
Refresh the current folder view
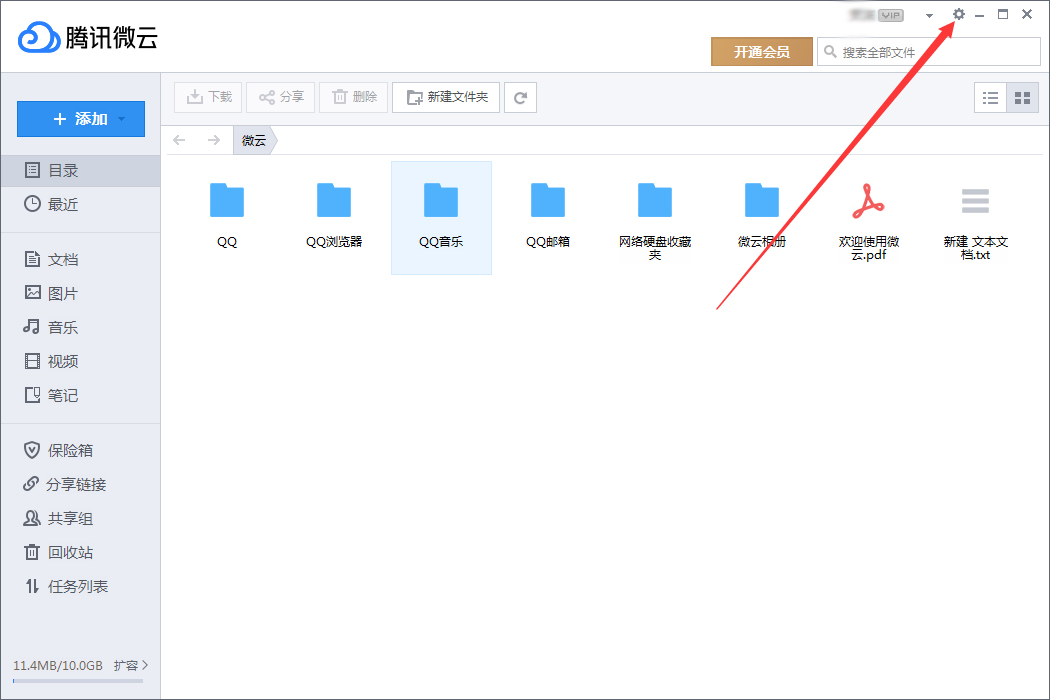520,97
